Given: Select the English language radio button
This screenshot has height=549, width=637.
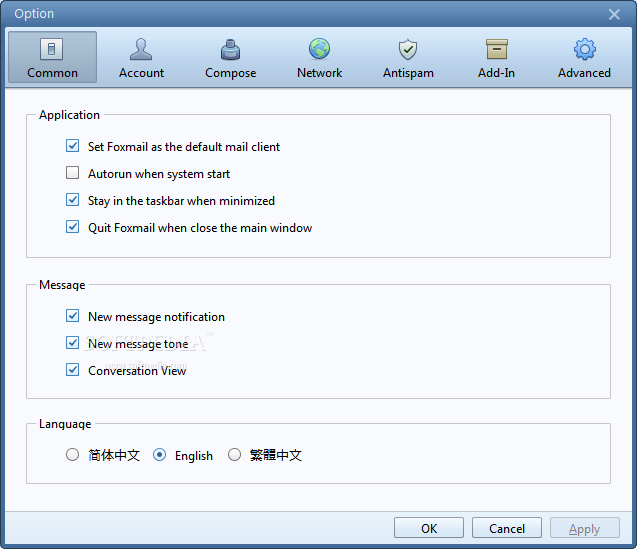Looking at the screenshot, I should coord(159,455).
